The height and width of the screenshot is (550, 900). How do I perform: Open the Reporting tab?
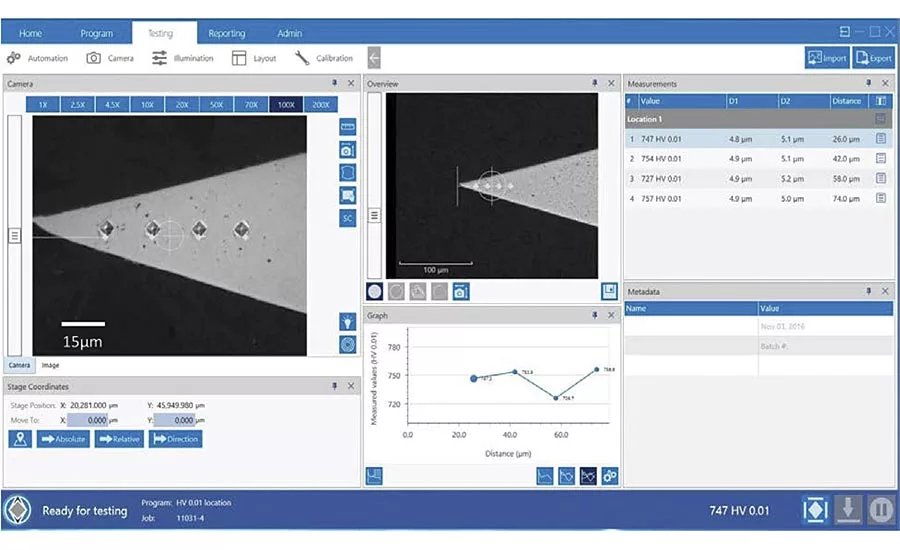click(x=227, y=33)
